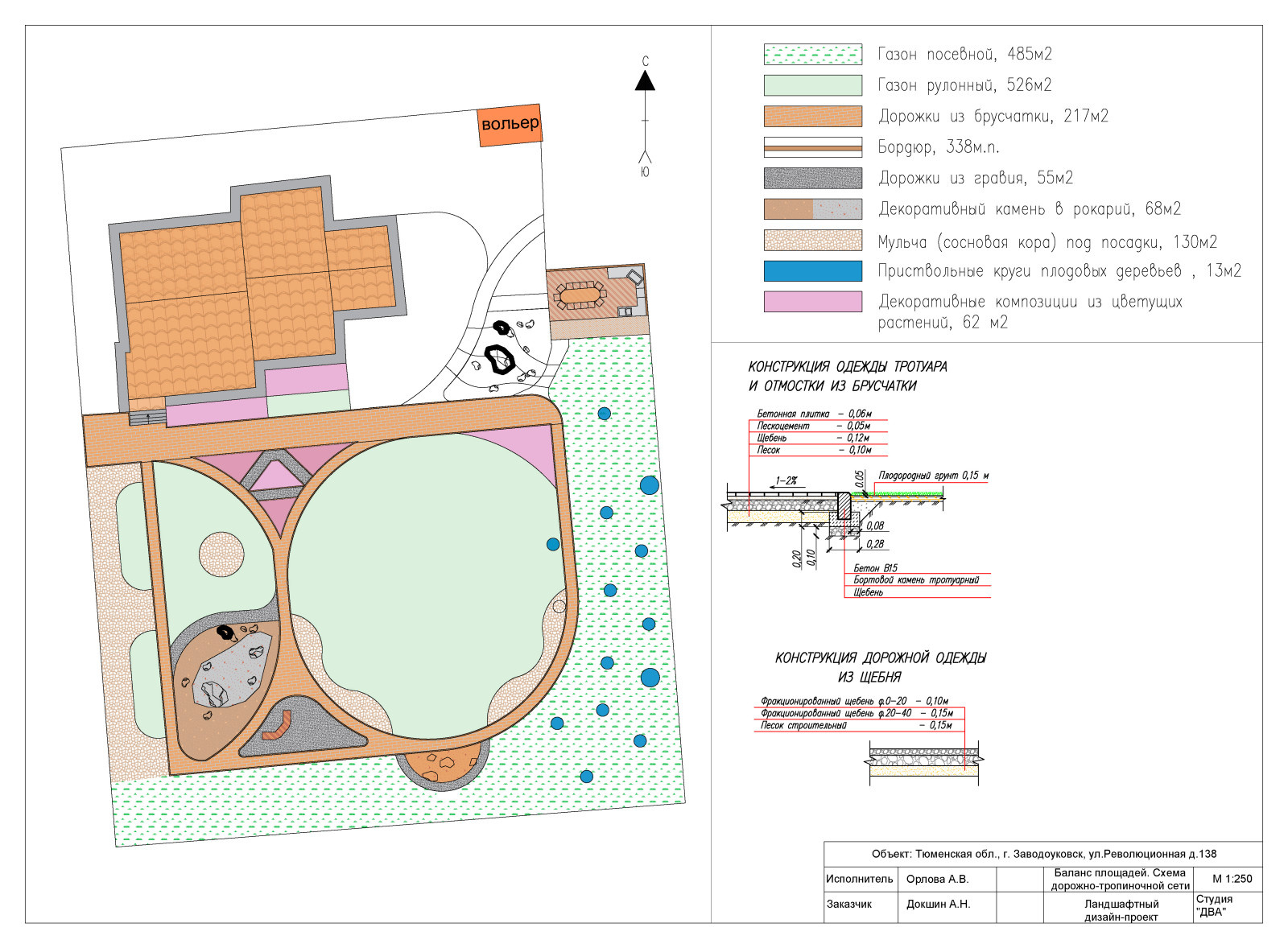Click the name 'Докшин А.Н.'
1288x948 pixels.
click(939, 905)
